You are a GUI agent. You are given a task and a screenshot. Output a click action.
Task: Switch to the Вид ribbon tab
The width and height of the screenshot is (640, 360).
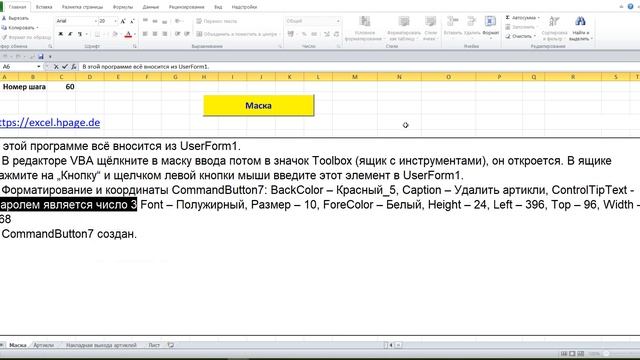point(218,7)
